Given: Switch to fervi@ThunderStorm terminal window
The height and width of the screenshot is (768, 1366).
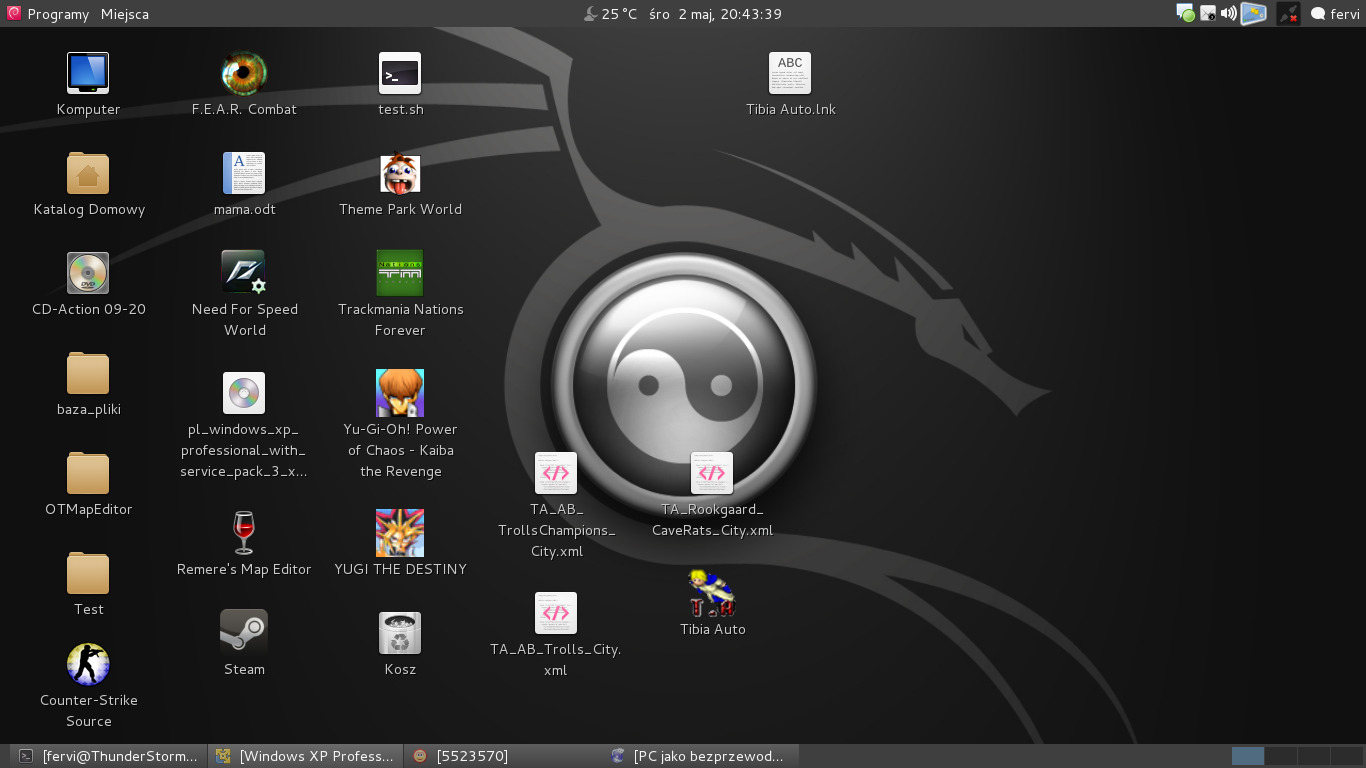Looking at the screenshot, I should tap(109, 756).
